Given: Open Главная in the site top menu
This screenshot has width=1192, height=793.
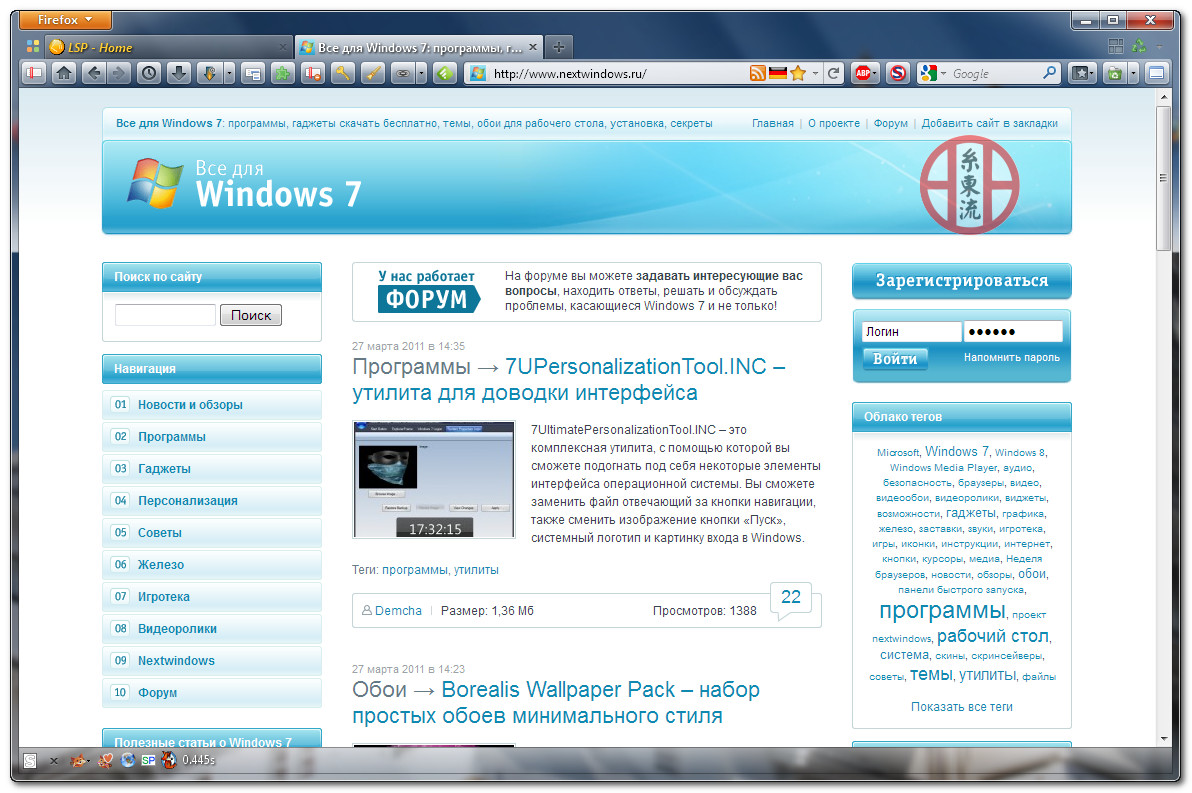Looking at the screenshot, I should point(772,123).
